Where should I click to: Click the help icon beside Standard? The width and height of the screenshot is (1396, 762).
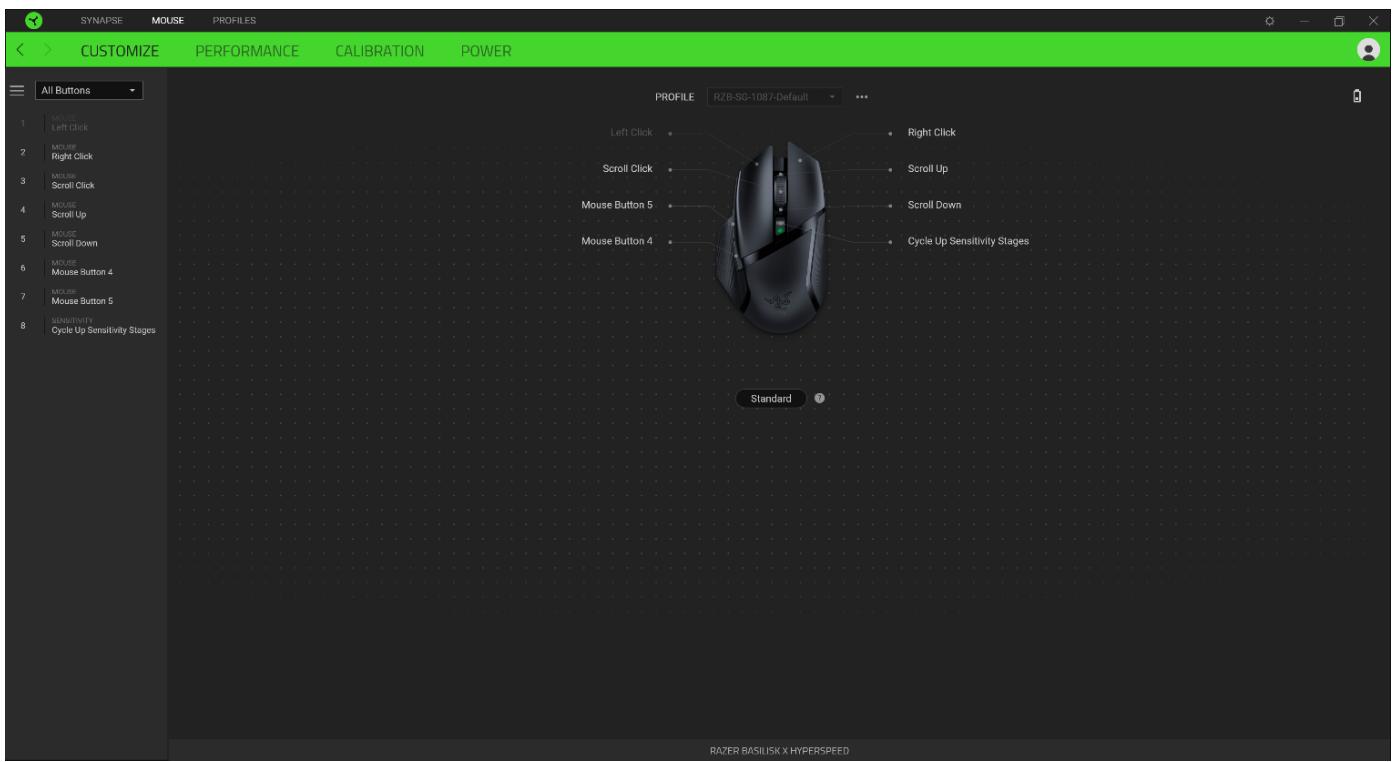[x=819, y=398]
